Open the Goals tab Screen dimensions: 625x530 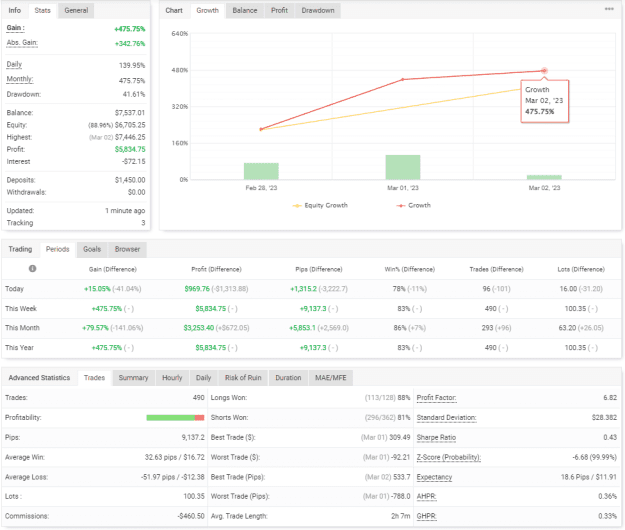tap(92, 249)
